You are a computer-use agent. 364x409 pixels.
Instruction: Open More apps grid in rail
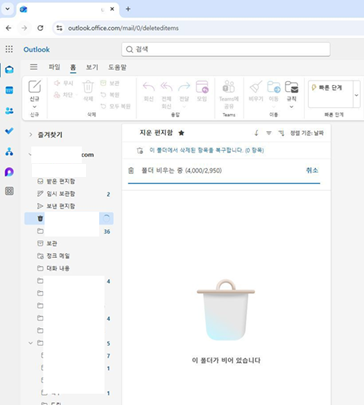coord(9,191)
